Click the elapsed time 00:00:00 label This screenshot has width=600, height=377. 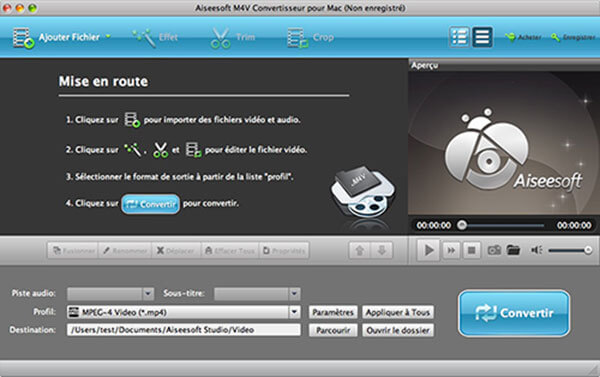tap(434, 225)
